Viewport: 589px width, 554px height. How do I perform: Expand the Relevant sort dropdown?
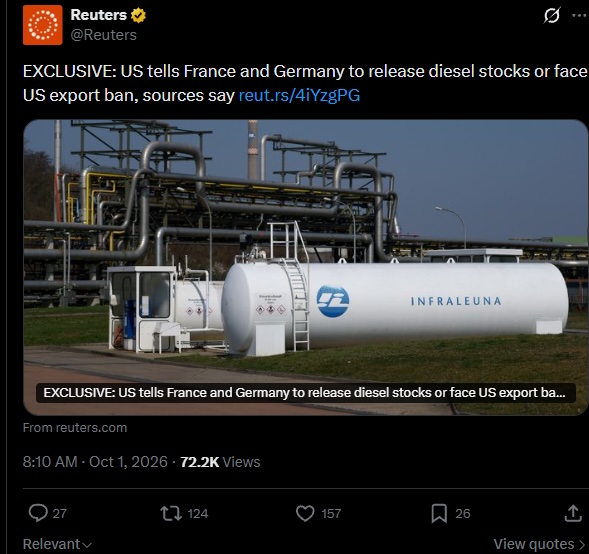tap(57, 544)
